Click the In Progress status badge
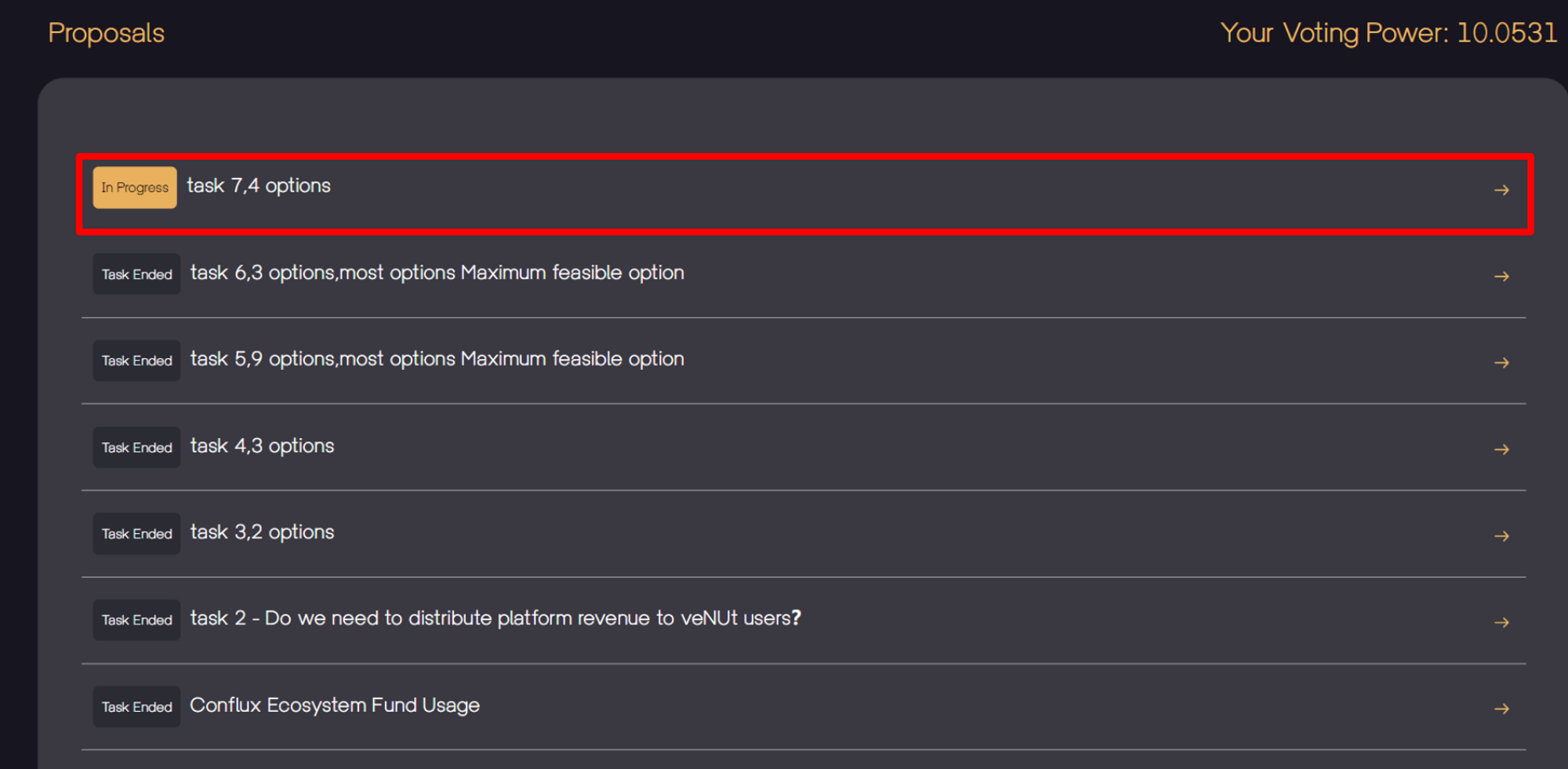This screenshot has width=1568, height=769. (135, 187)
